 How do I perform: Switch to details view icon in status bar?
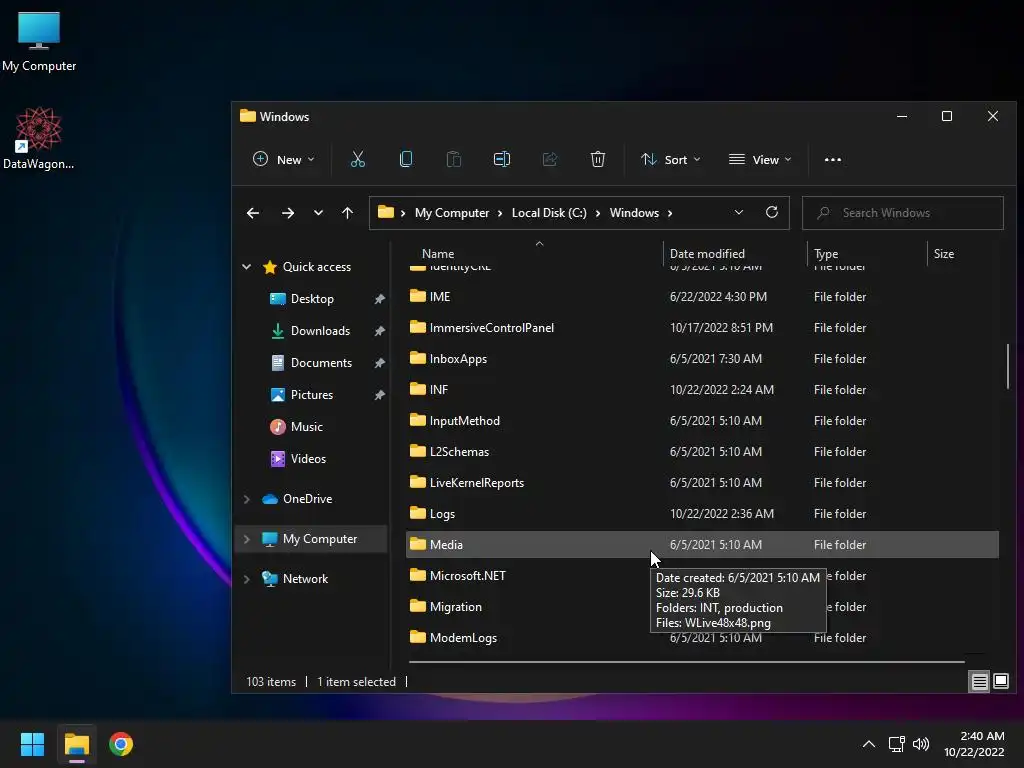[980, 682]
